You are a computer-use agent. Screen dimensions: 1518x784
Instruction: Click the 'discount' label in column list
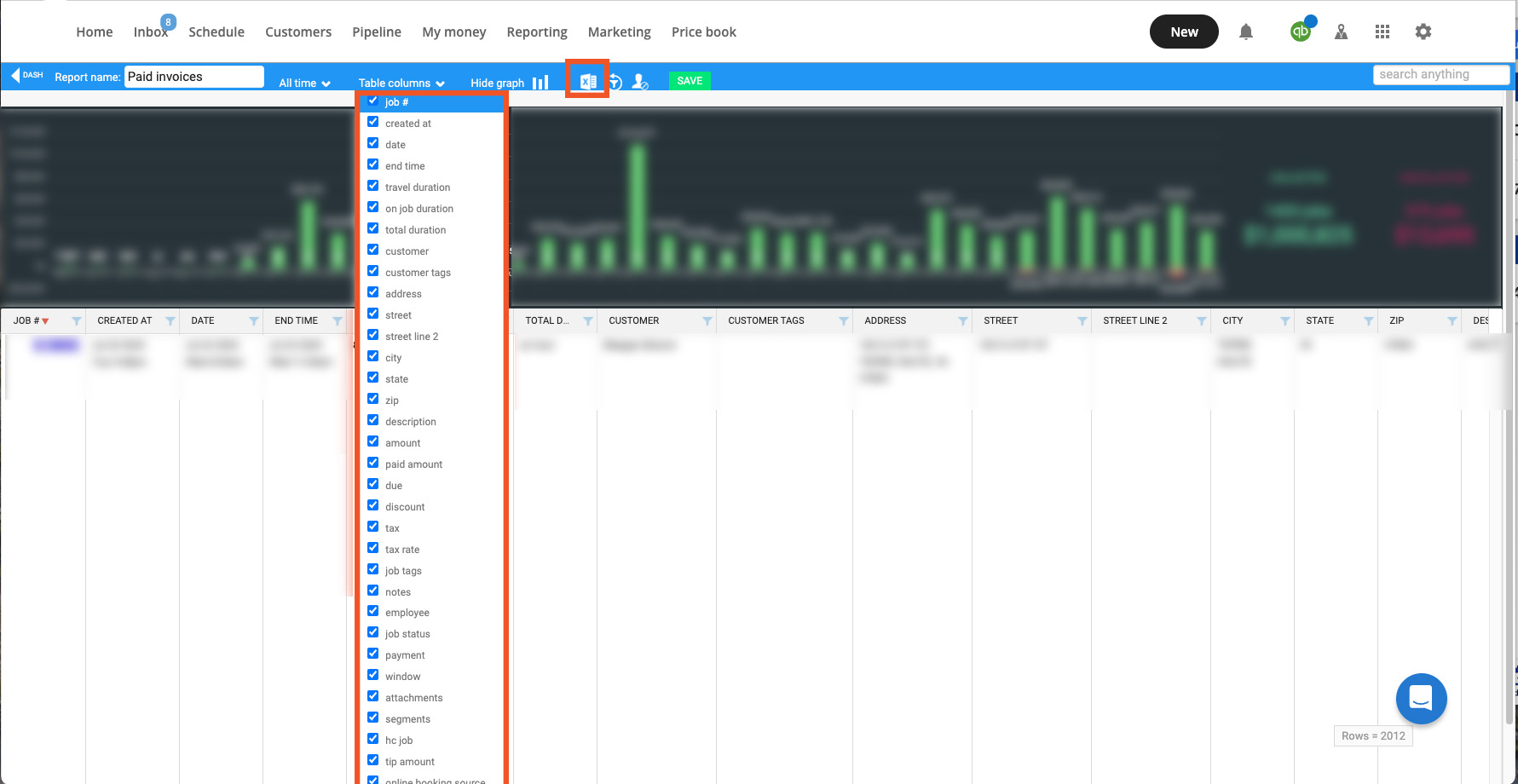[405, 507]
